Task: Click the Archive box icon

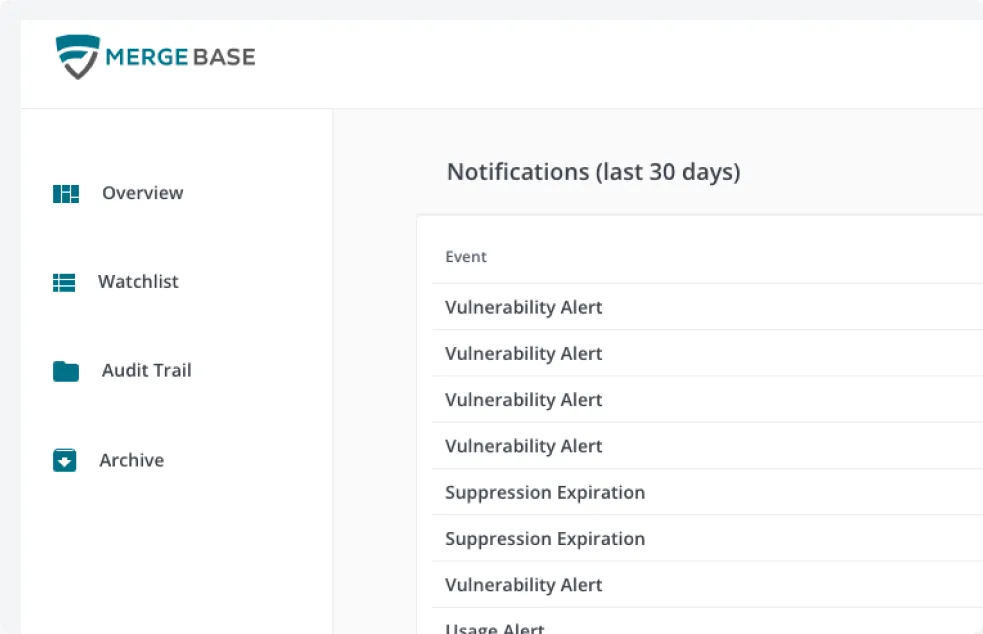Action: coord(64,461)
